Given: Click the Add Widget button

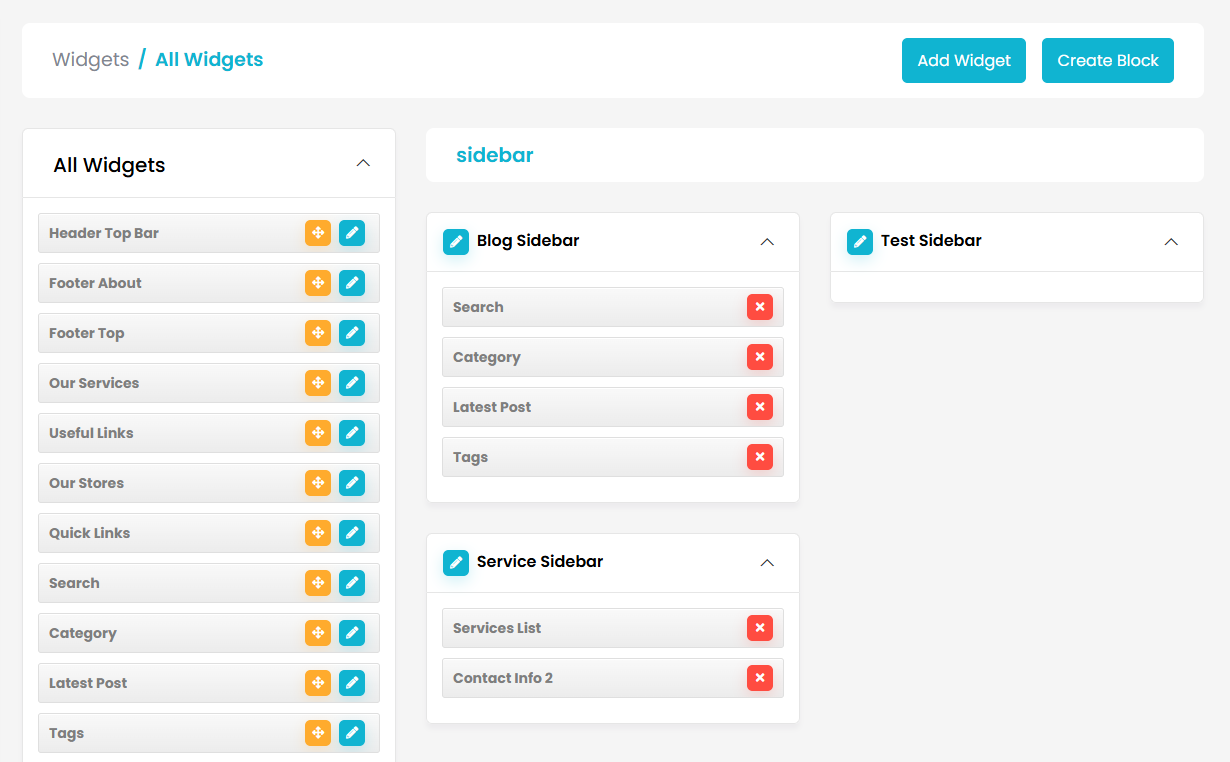Looking at the screenshot, I should pyautogui.click(x=963, y=60).
